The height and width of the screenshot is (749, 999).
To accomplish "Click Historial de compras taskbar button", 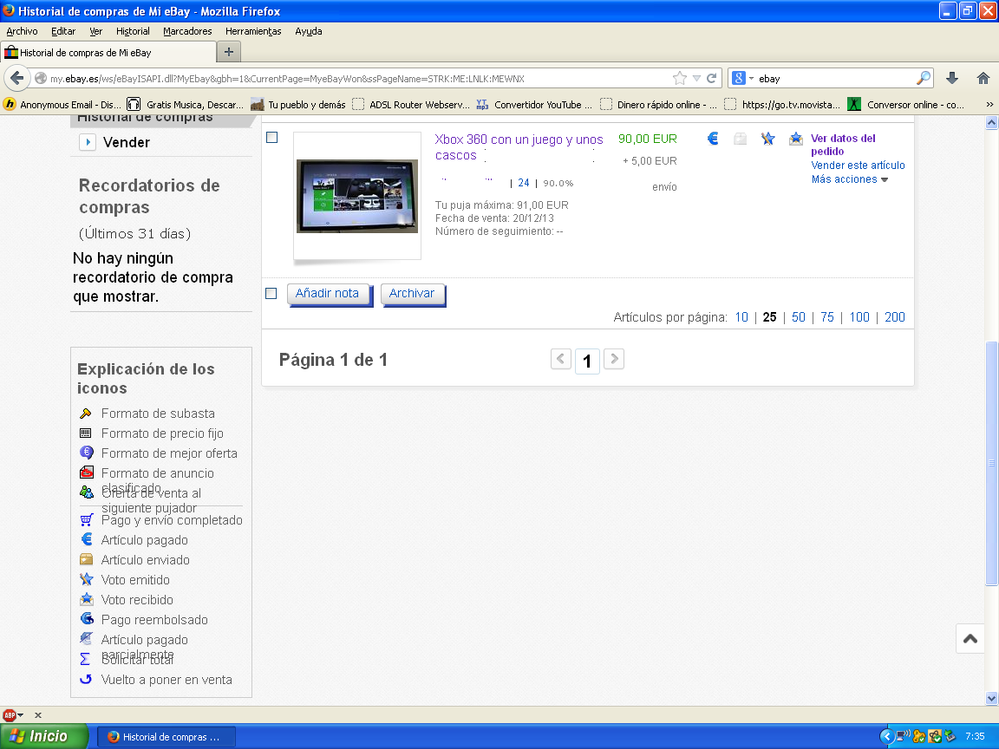I will [167, 737].
